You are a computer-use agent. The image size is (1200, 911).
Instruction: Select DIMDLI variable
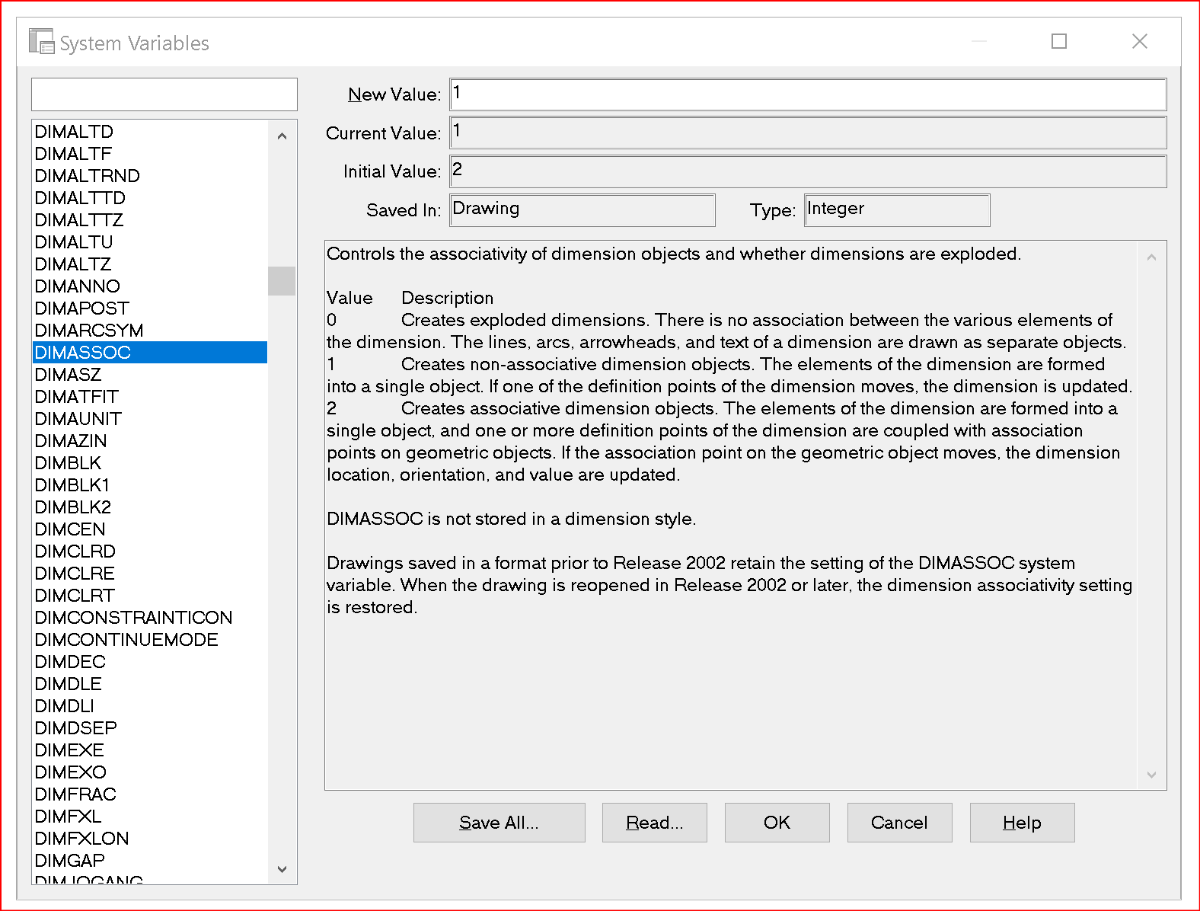click(x=149, y=705)
